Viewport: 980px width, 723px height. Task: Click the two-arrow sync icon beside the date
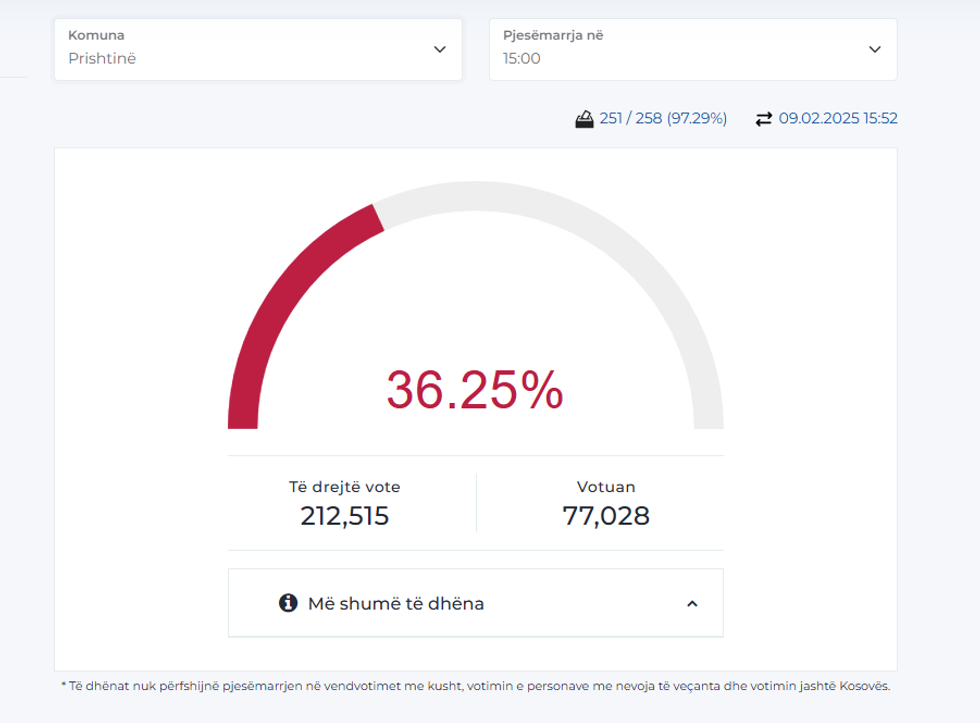pos(764,119)
